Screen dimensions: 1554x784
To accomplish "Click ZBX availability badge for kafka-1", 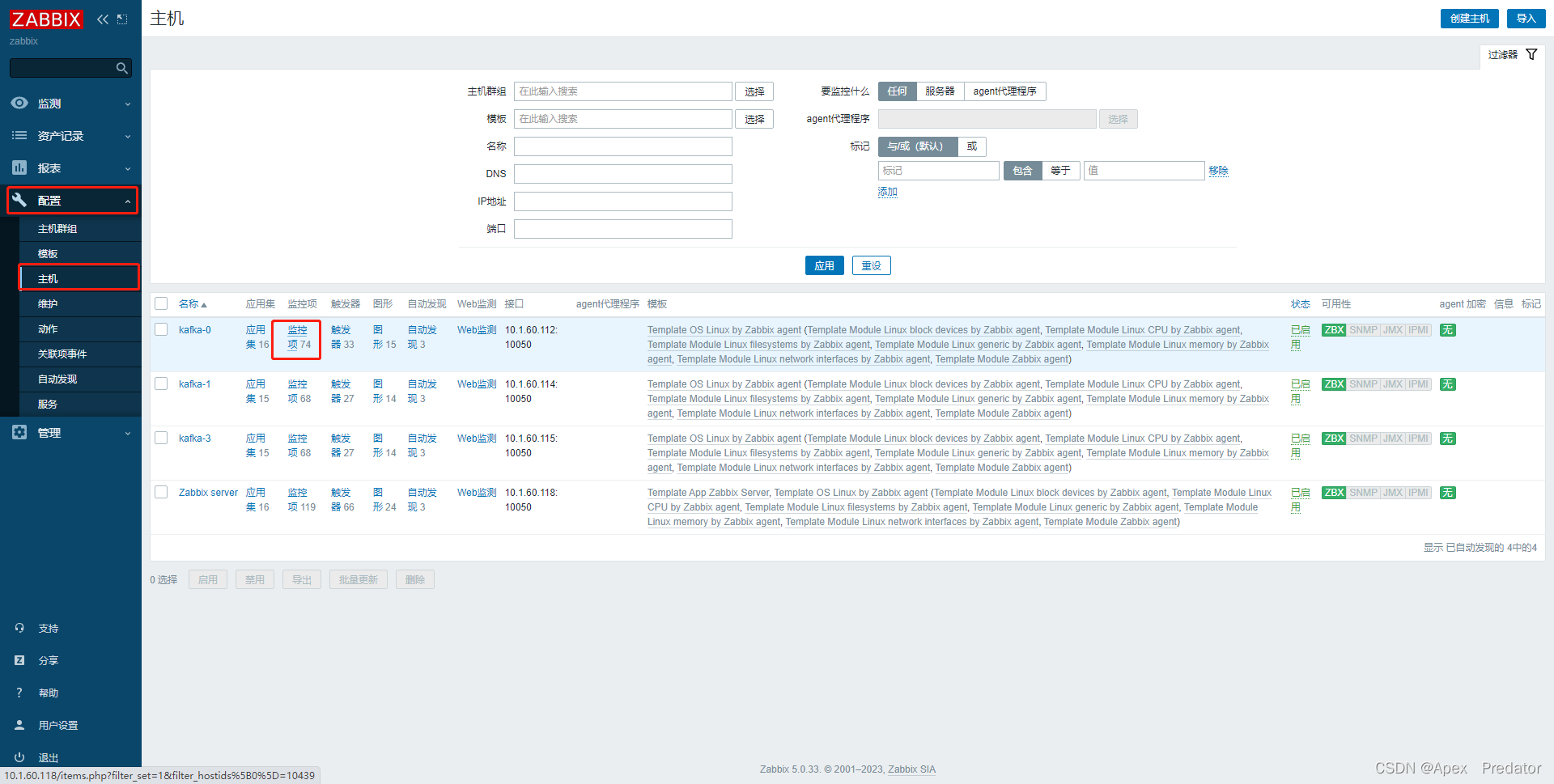I will (1334, 384).
